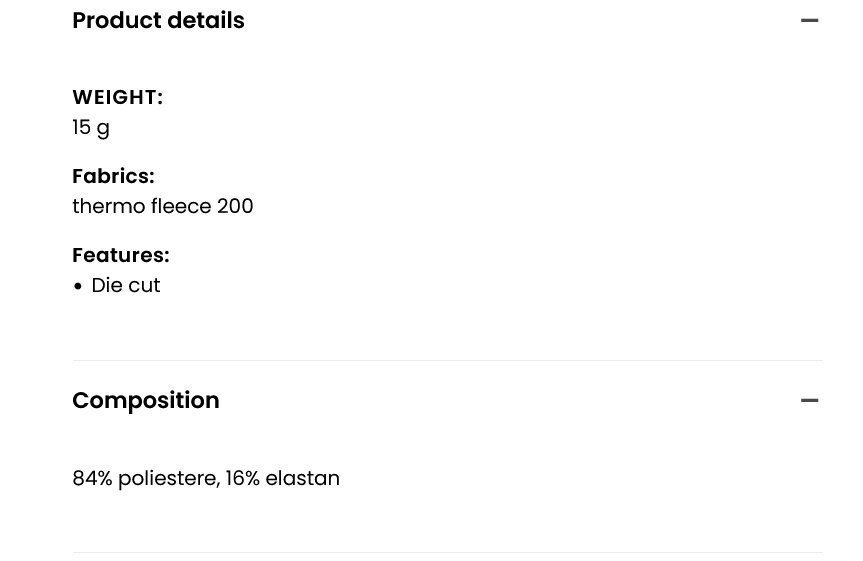The image size is (863, 561).
Task: Click the word thermo in Fabrics value
Action: tap(108, 206)
